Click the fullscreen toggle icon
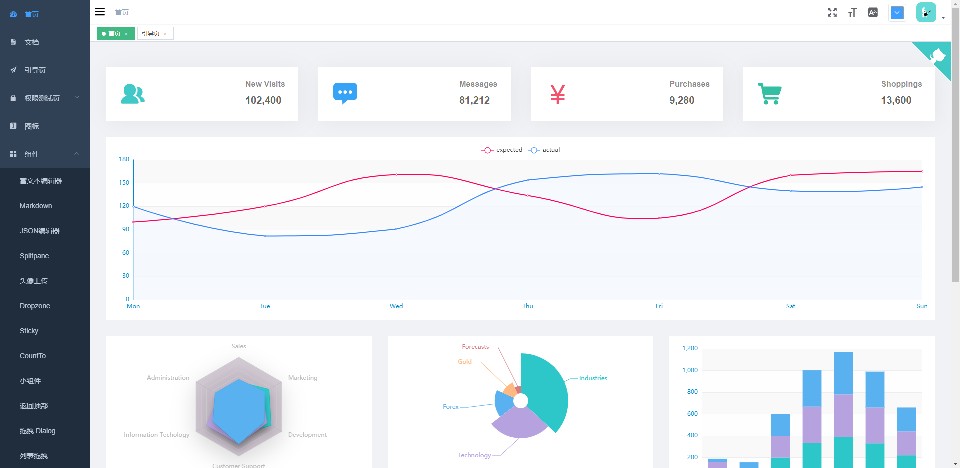960x468 pixels. (832, 12)
